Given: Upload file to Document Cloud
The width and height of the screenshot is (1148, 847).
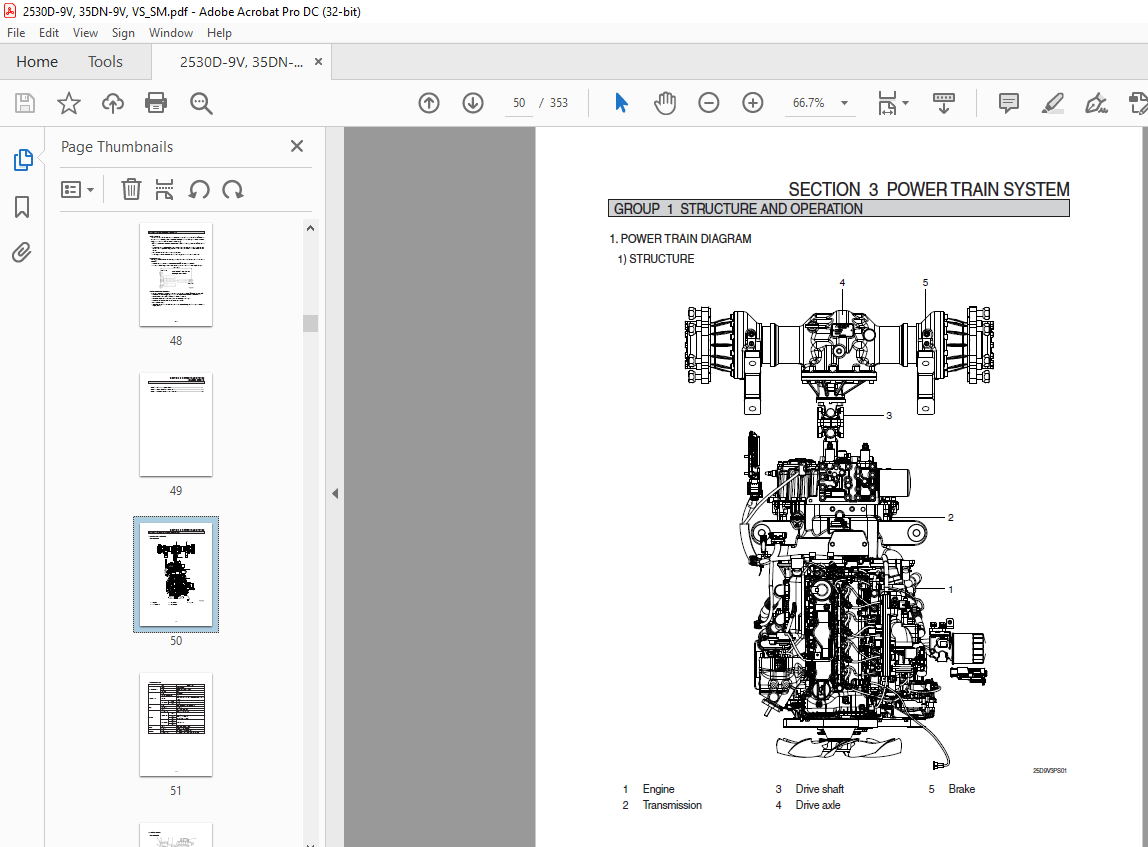Looking at the screenshot, I should 113,103.
